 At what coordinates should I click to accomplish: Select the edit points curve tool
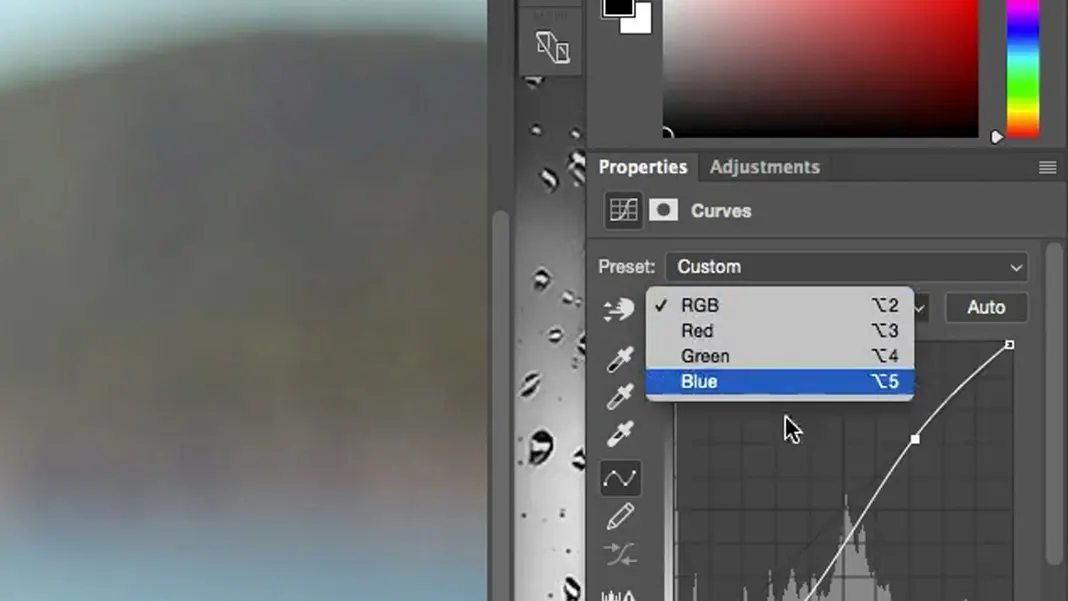point(620,478)
